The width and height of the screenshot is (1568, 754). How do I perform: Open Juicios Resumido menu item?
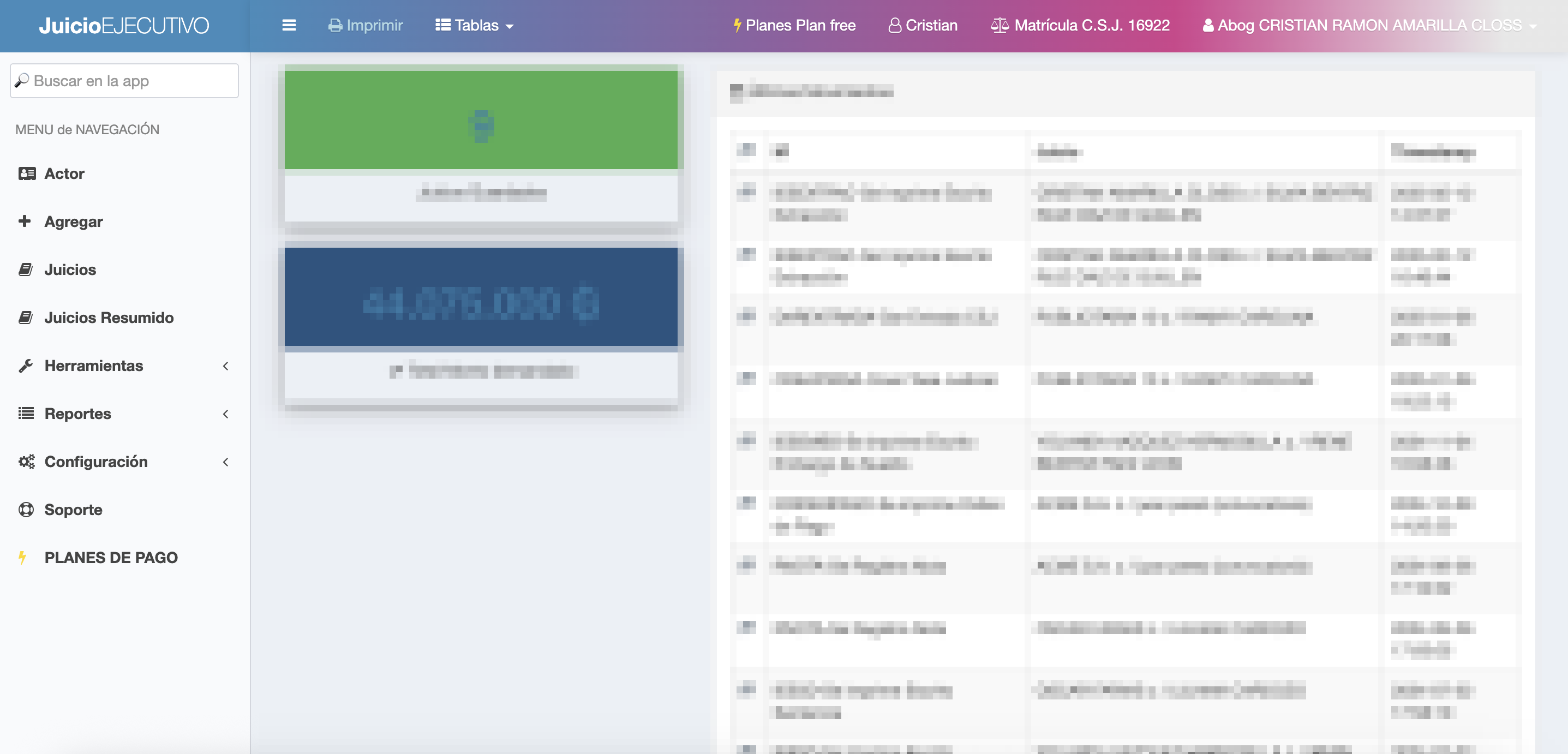[x=109, y=318]
